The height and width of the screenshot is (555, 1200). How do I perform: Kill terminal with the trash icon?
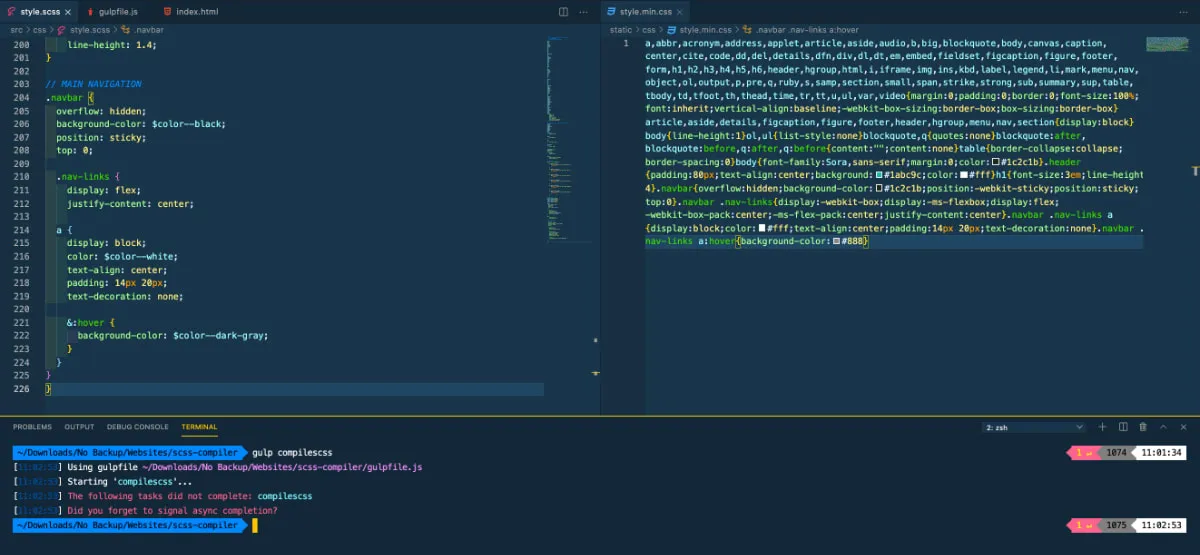tap(1143, 427)
